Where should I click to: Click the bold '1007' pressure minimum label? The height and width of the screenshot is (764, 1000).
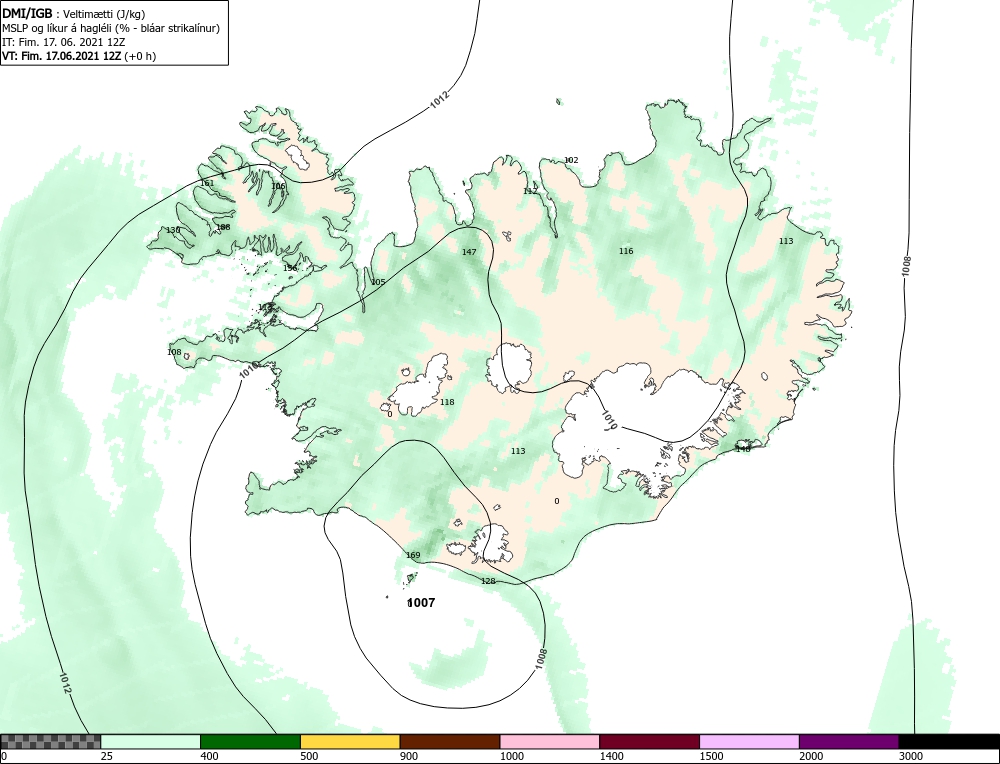(x=421, y=603)
